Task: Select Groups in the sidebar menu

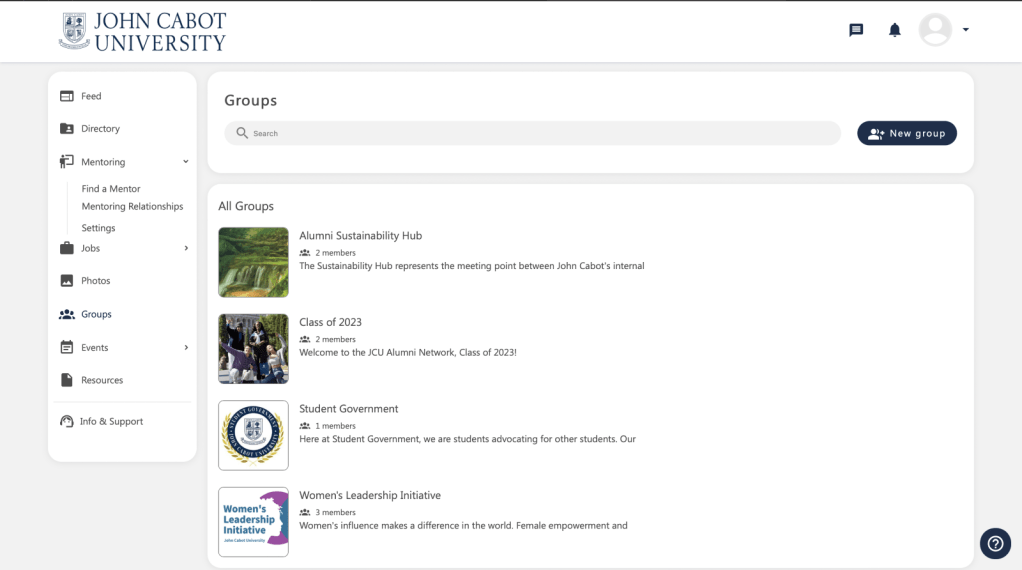Action: [96, 314]
